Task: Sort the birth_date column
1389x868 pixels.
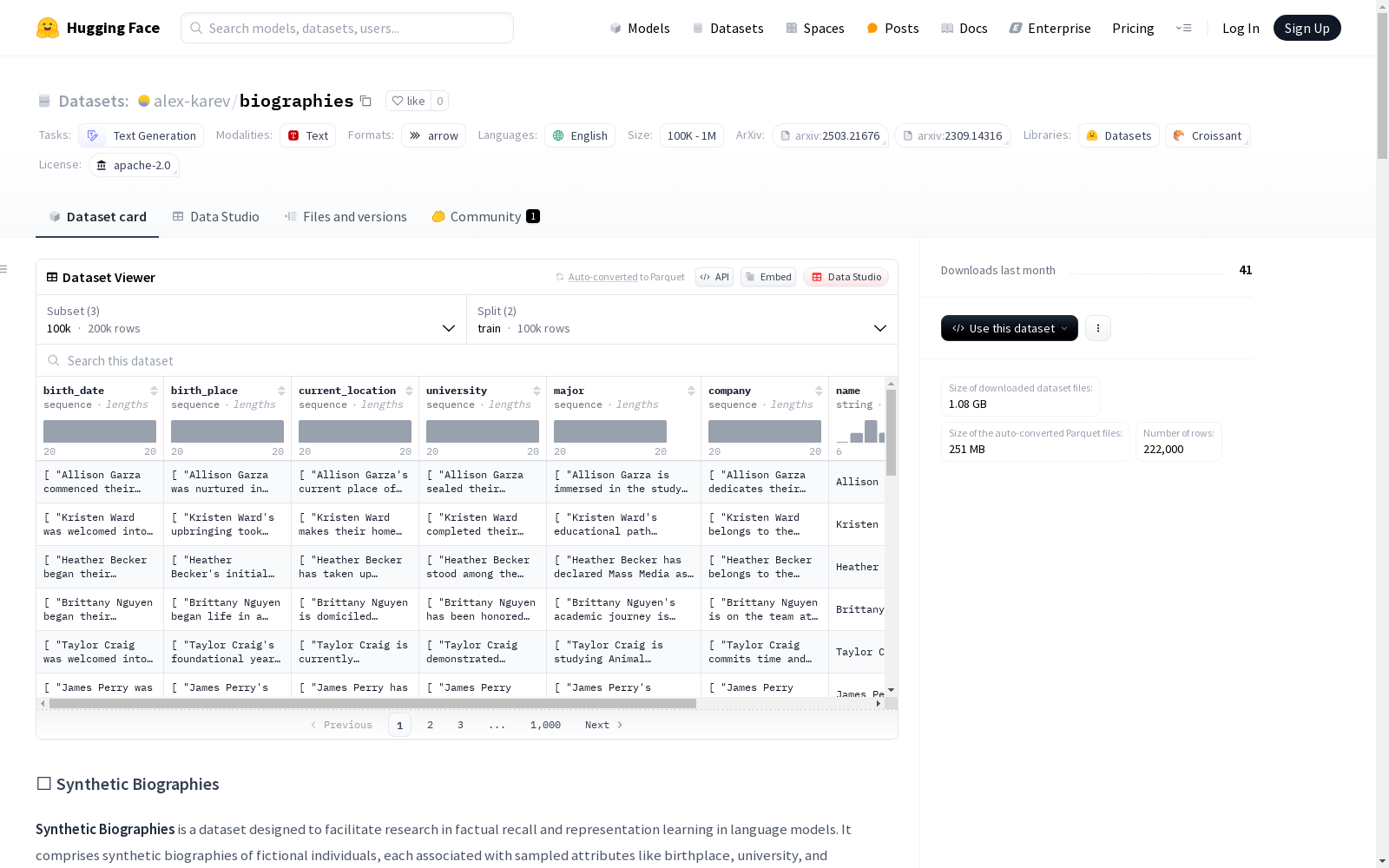Action: point(154,391)
